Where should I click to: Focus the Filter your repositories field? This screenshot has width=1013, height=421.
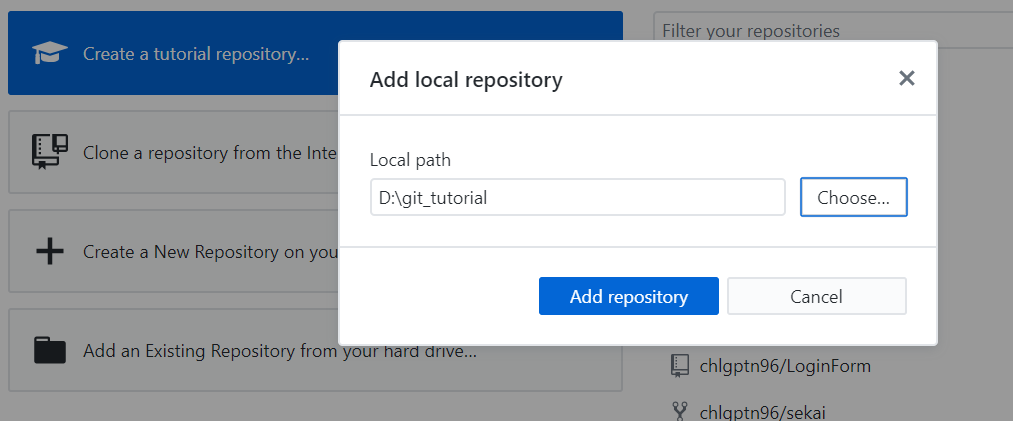coord(833,30)
